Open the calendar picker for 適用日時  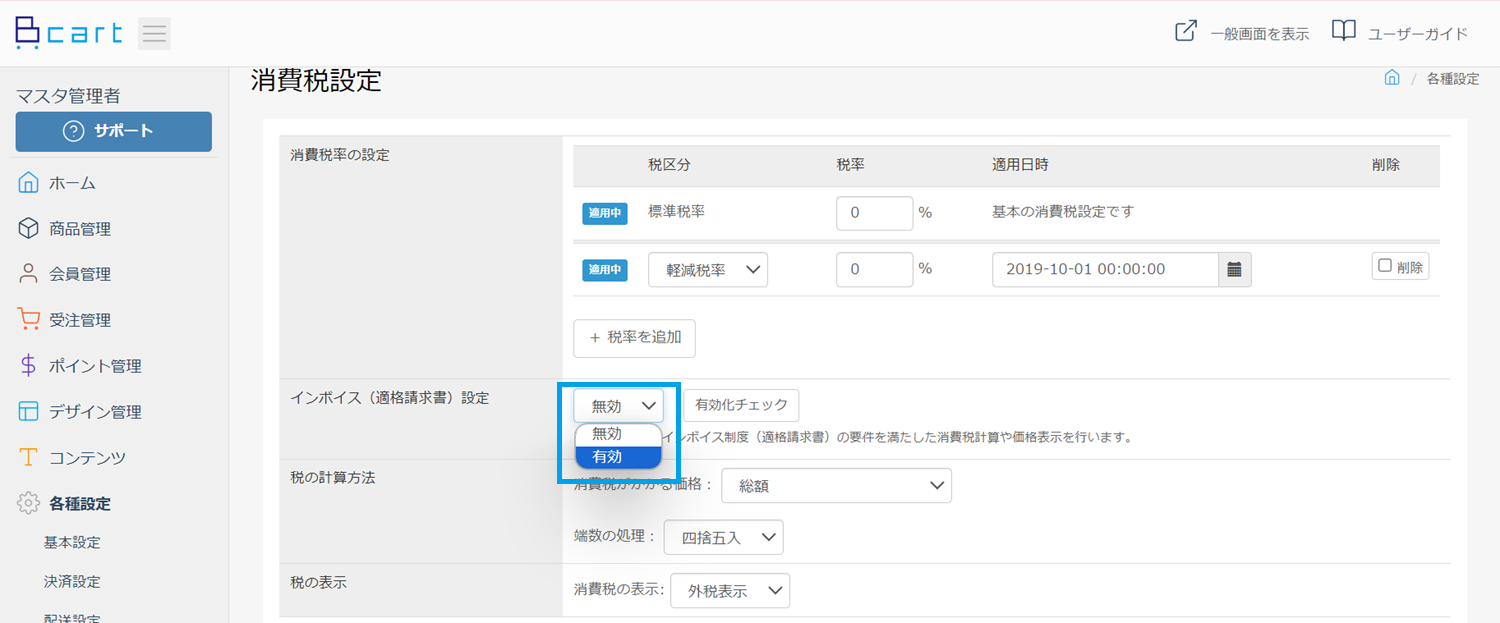pyautogui.click(x=1235, y=270)
